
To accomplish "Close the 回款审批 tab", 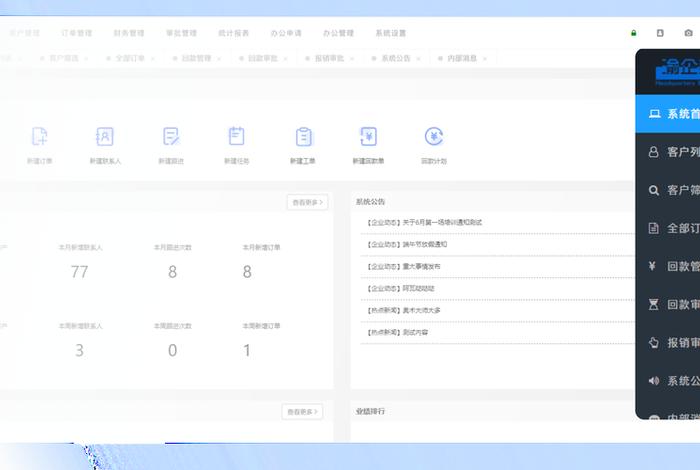I will (285, 59).
